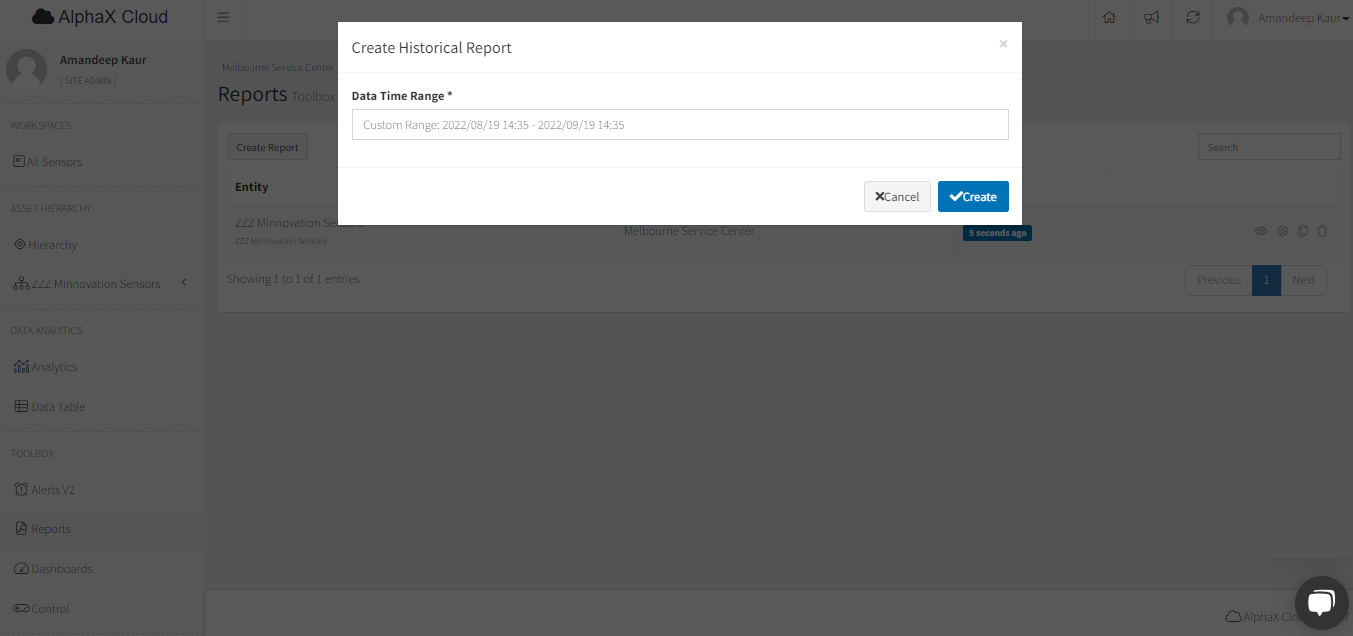
Task: Duplicate the report using the copy icon
Action: tap(1302, 231)
